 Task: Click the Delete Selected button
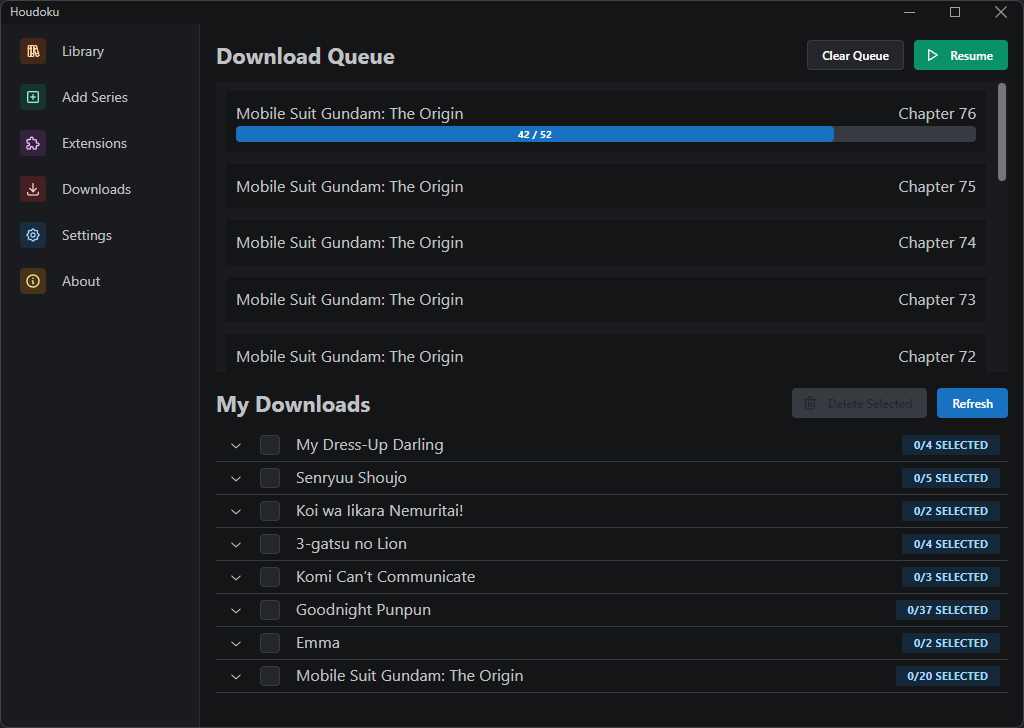(859, 404)
